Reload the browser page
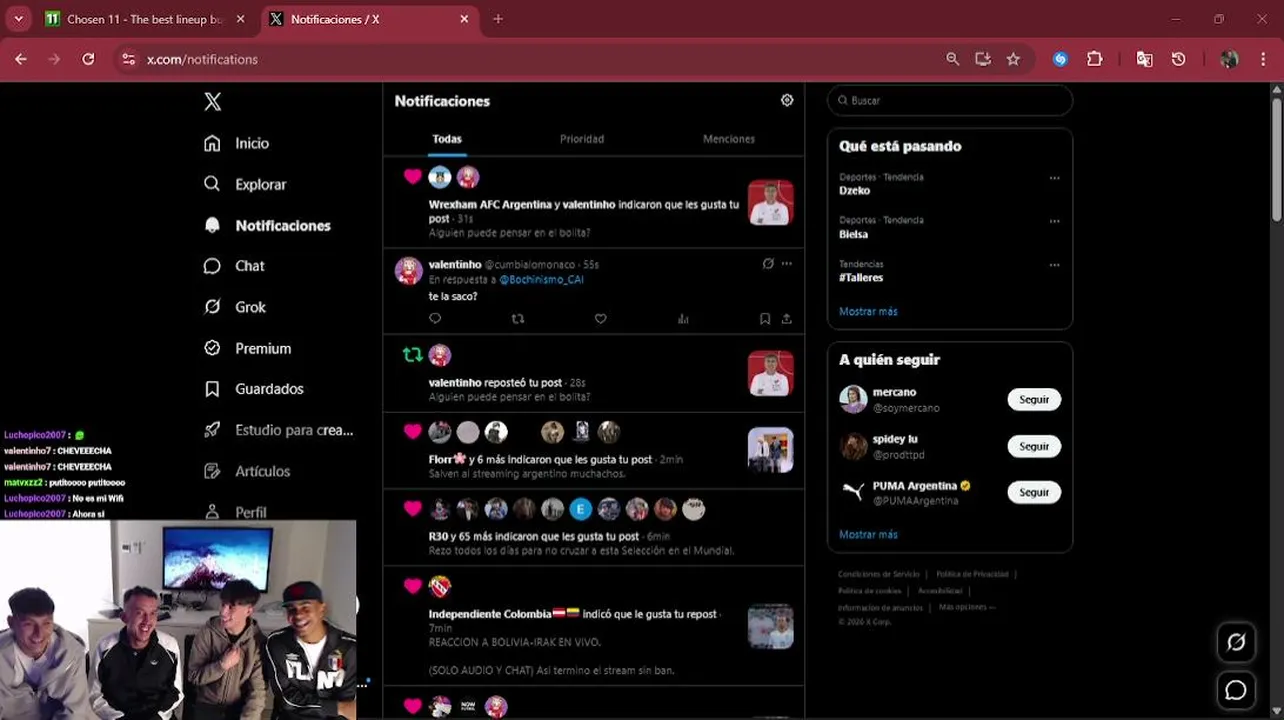The image size is (1284, 720). [x=88, y=59]
